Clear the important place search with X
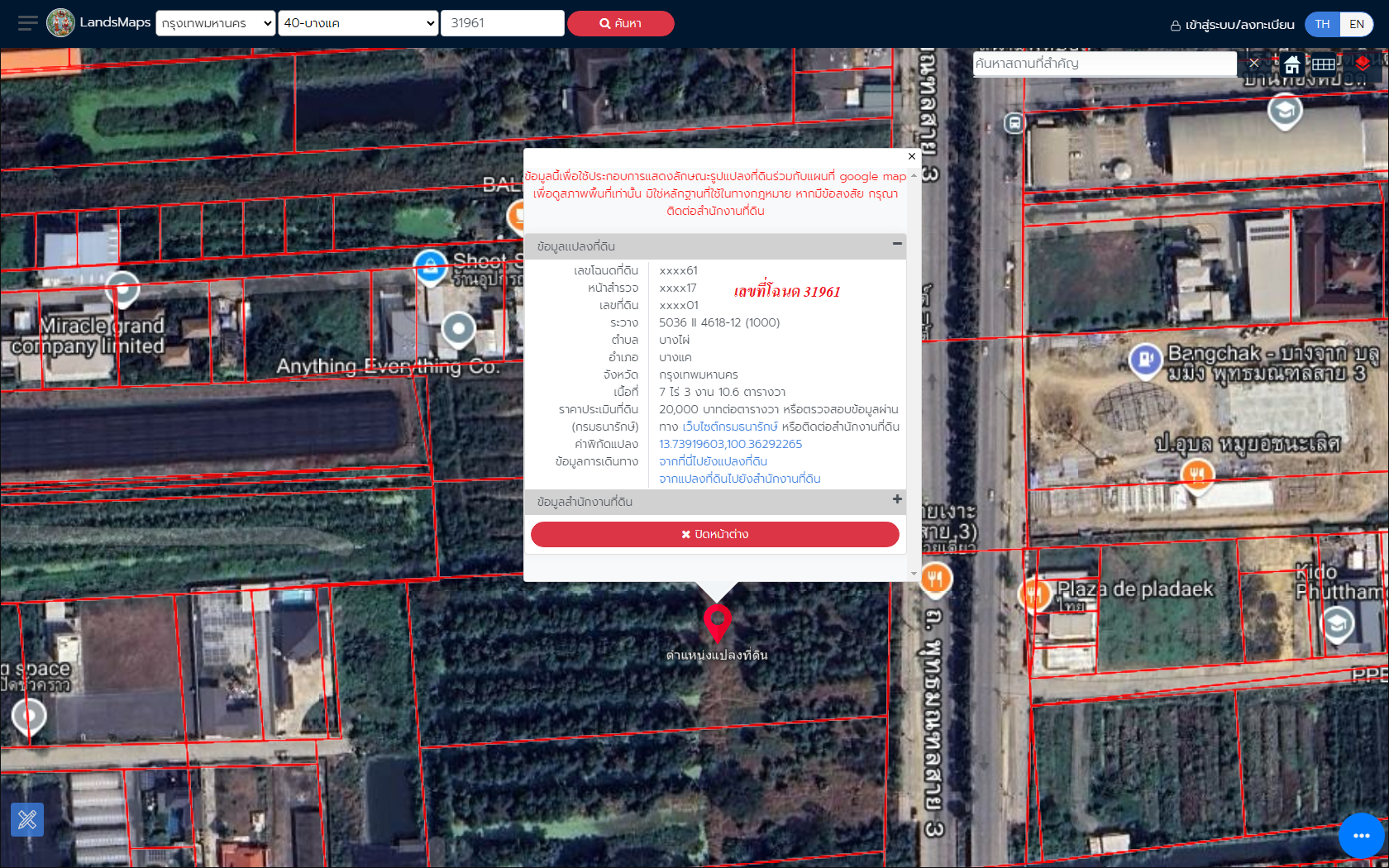This screenshot has width=1389, height=868. pyautogui.click(x=1254, y=64)
